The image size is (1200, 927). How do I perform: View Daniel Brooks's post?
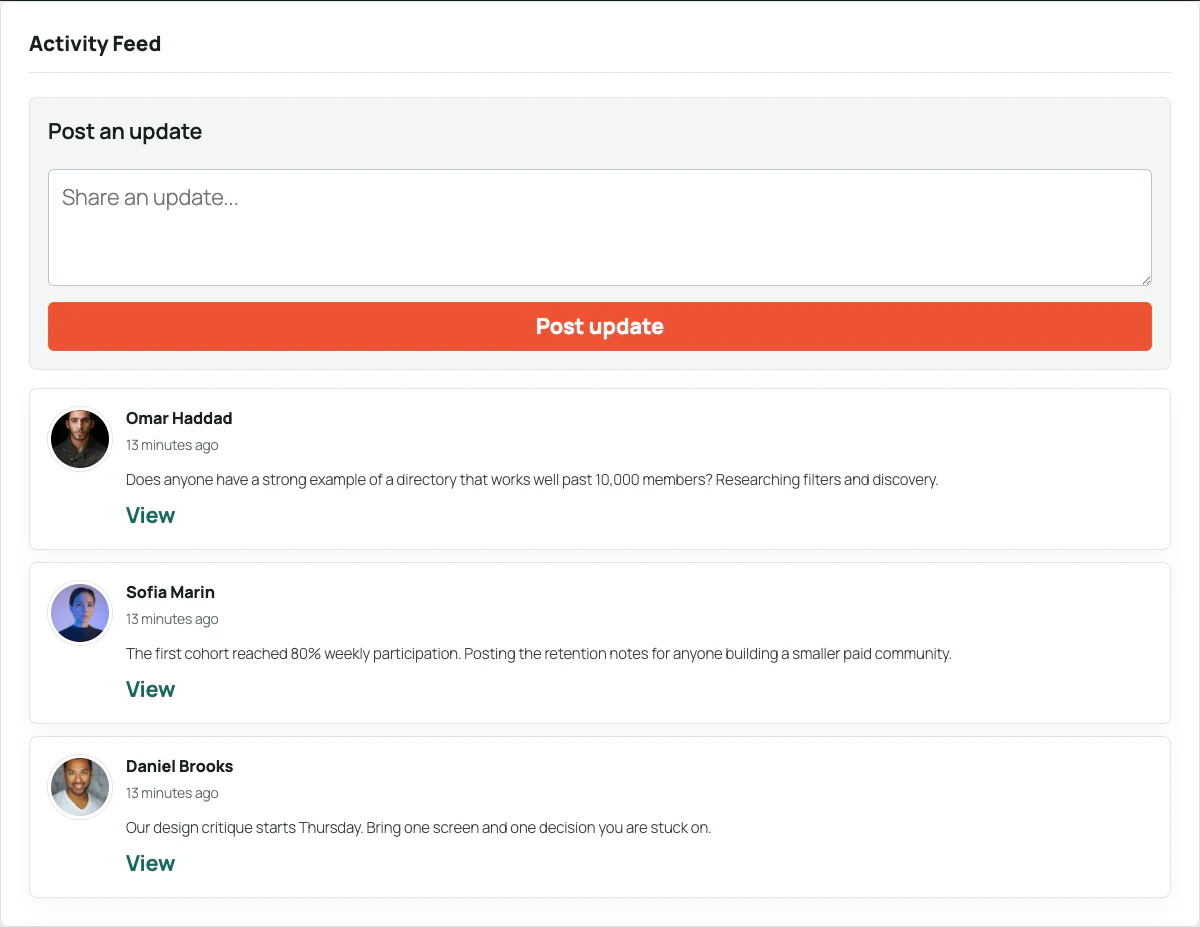(150, 864)
